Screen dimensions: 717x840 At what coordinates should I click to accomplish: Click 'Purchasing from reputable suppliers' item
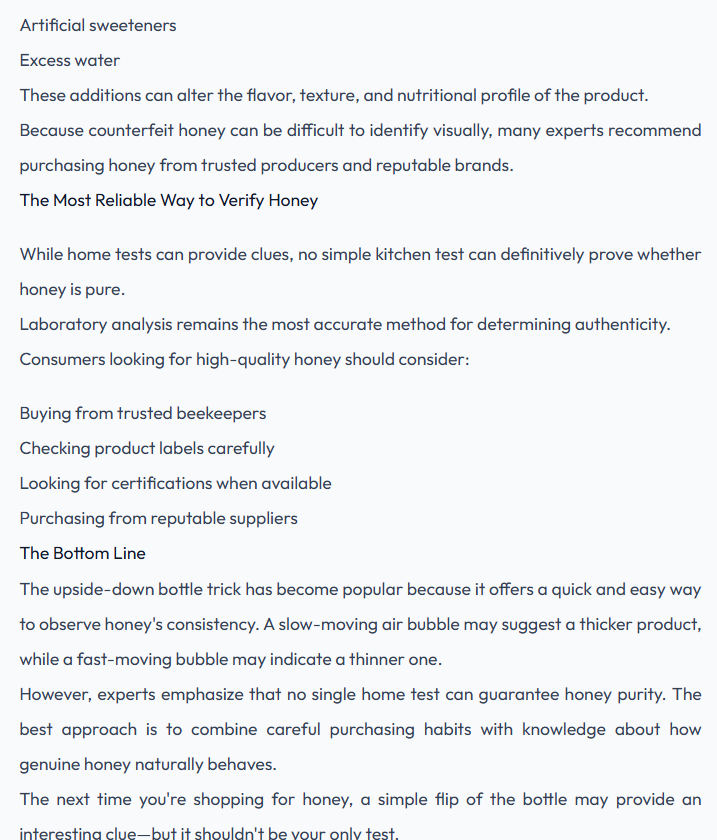(x=159, y=518)
